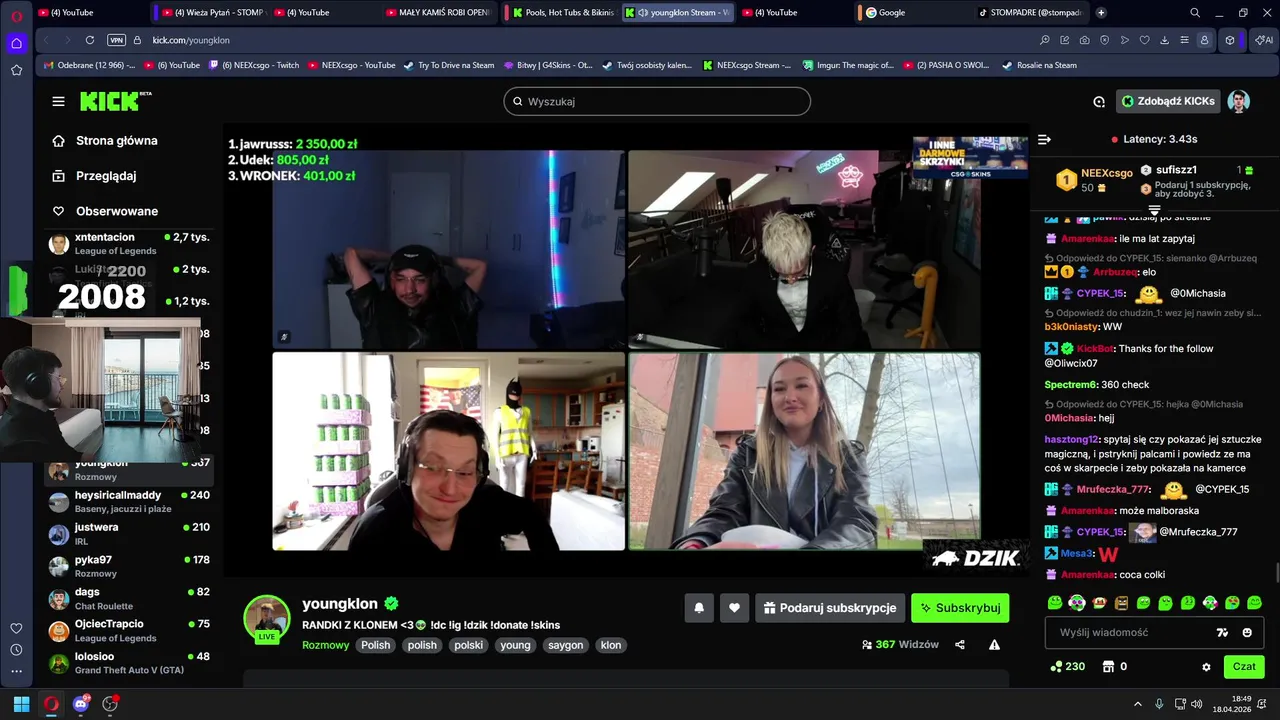This screenshot has width=1280, height=720.
Task: Toggle the follow heart button for youngklon
Action: click(734, 608)
